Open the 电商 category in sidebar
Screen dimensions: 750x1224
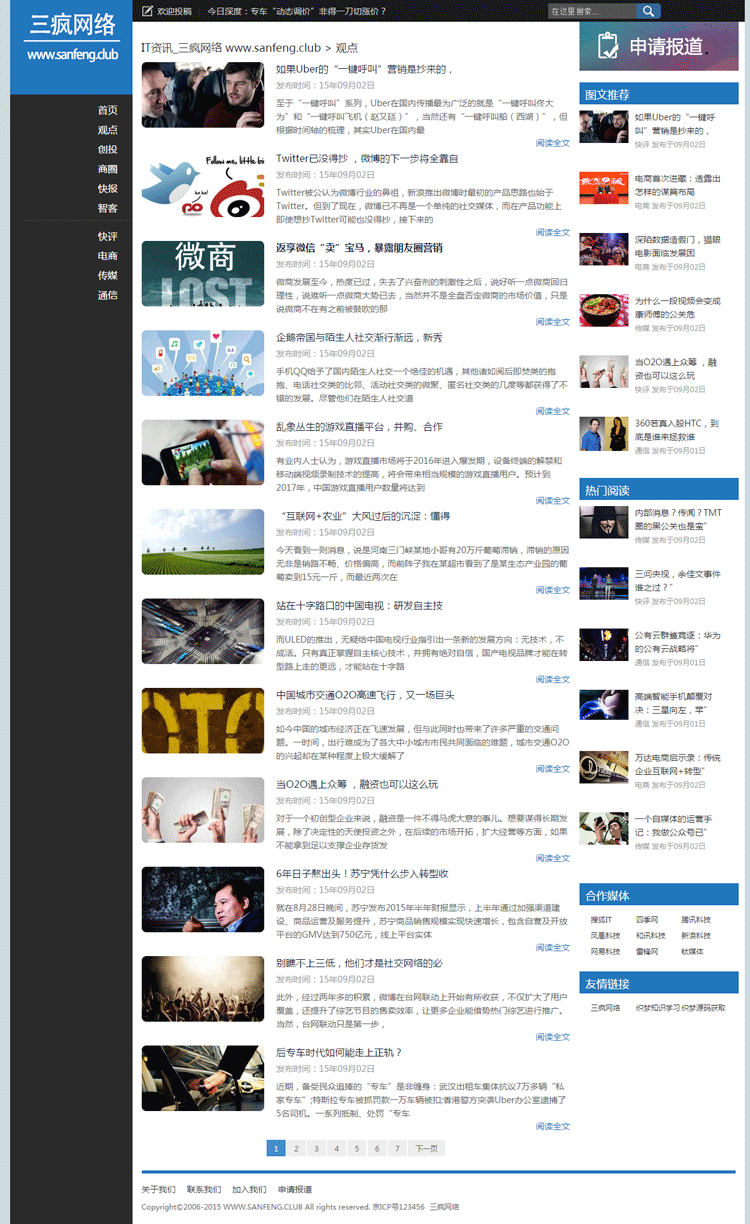click(x=107, y=256)
